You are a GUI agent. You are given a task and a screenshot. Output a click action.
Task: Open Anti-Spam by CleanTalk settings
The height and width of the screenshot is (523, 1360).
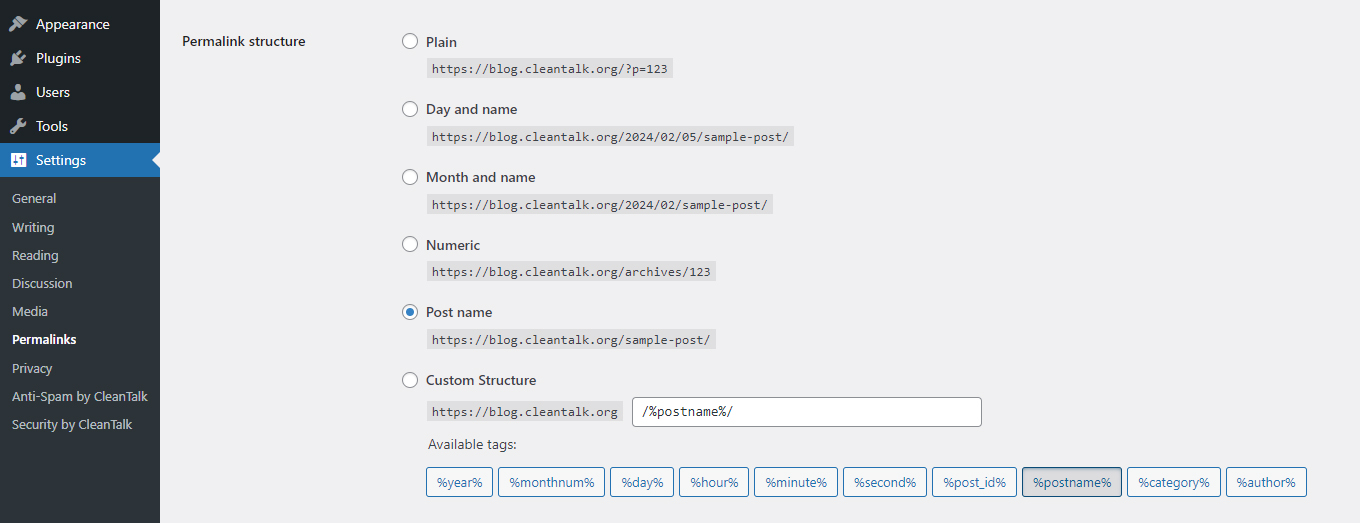point(79,397)
